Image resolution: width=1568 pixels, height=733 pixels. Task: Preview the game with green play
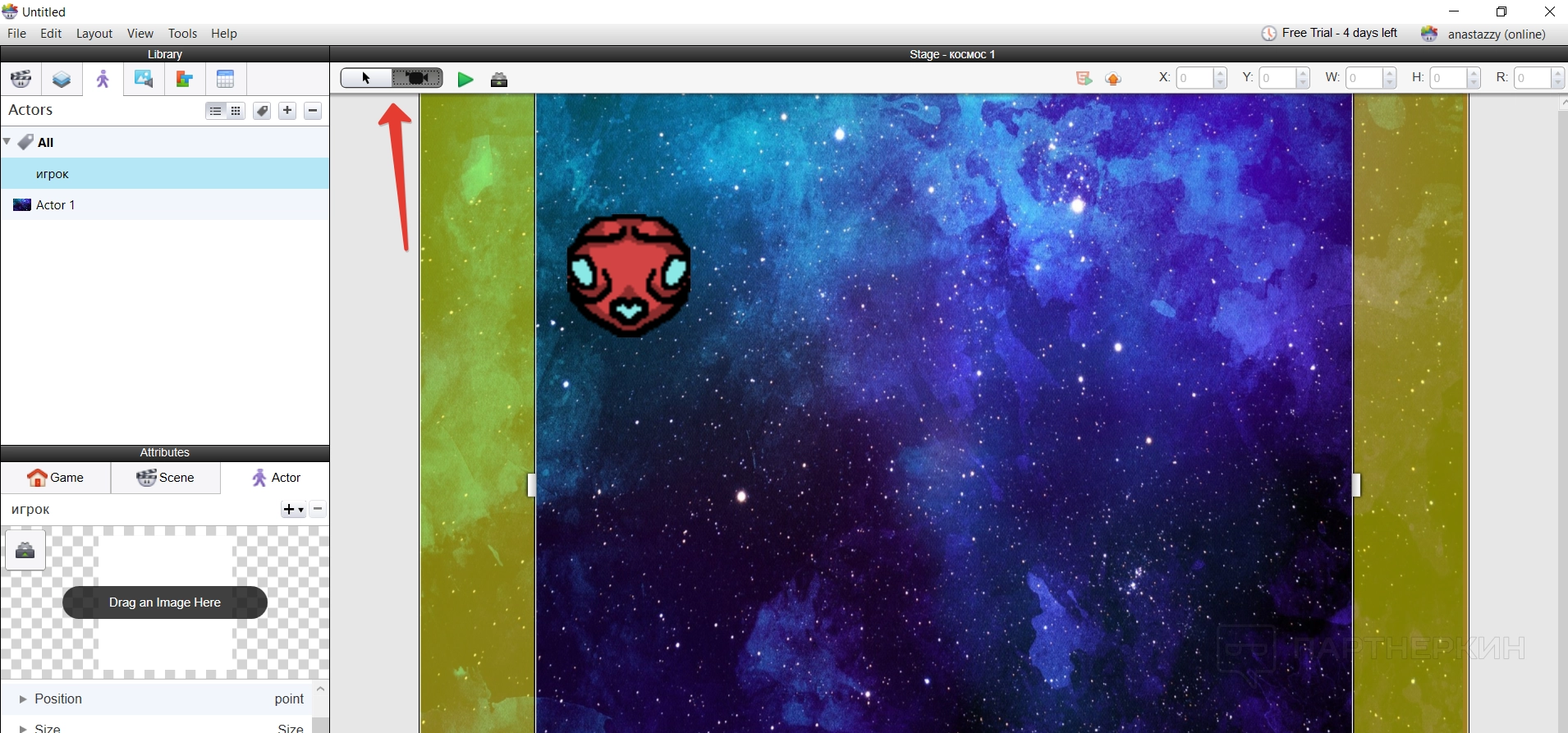465,80
